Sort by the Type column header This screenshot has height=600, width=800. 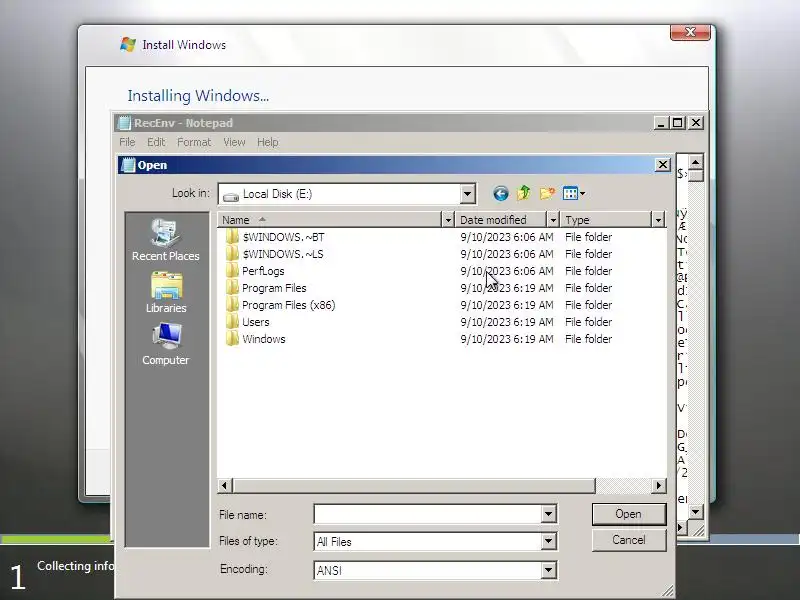pos(606,220)
